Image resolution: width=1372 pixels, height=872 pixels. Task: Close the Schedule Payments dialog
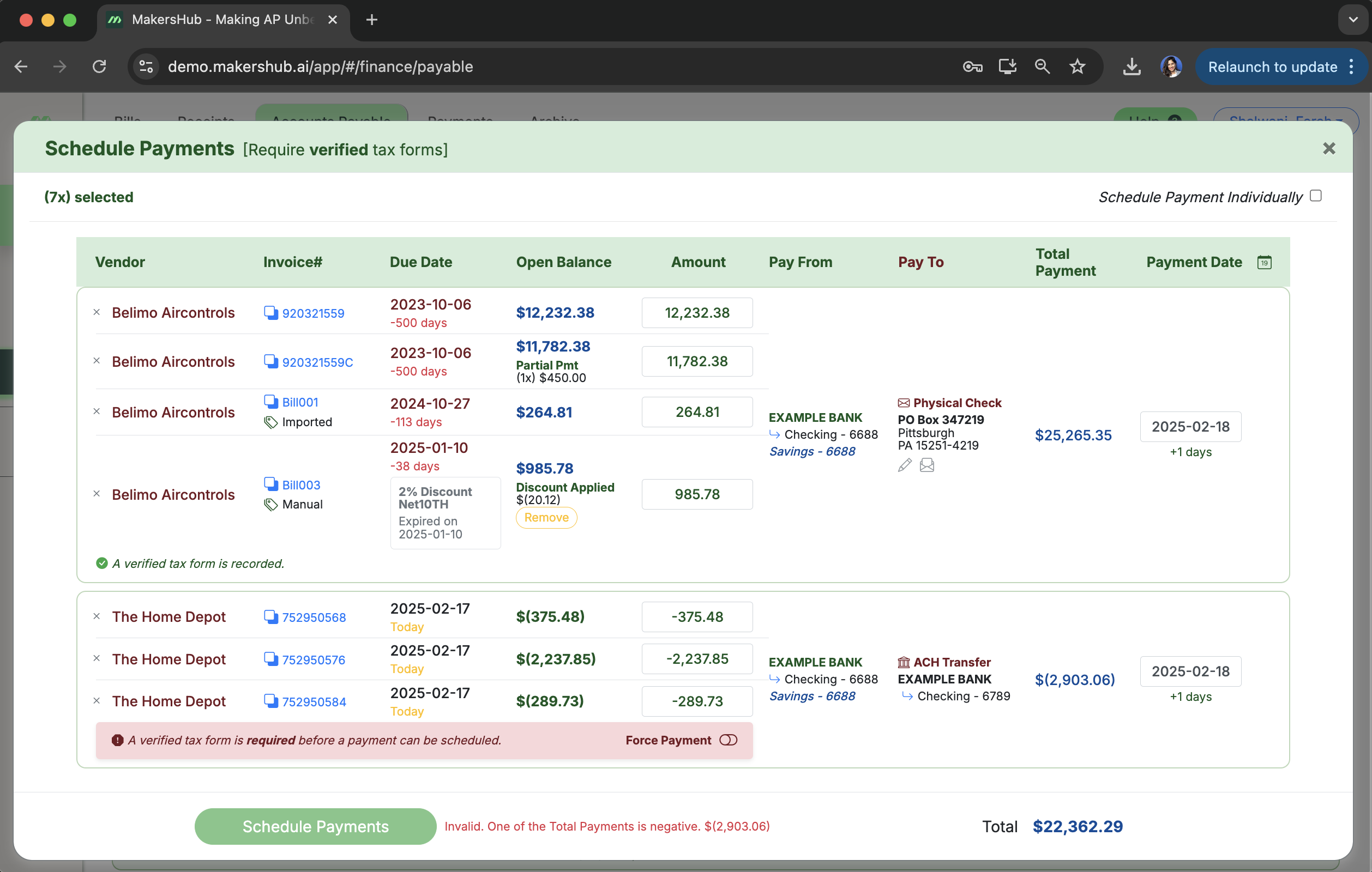pyautogui.click(x=1329, y=149)
